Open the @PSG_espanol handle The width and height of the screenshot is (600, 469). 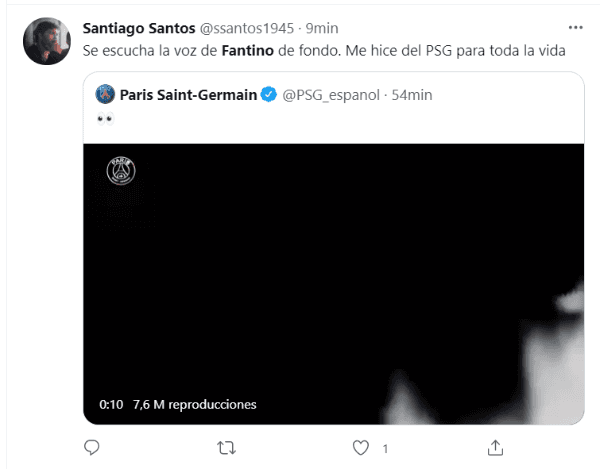pyautogui.click(x=332, y=95)
